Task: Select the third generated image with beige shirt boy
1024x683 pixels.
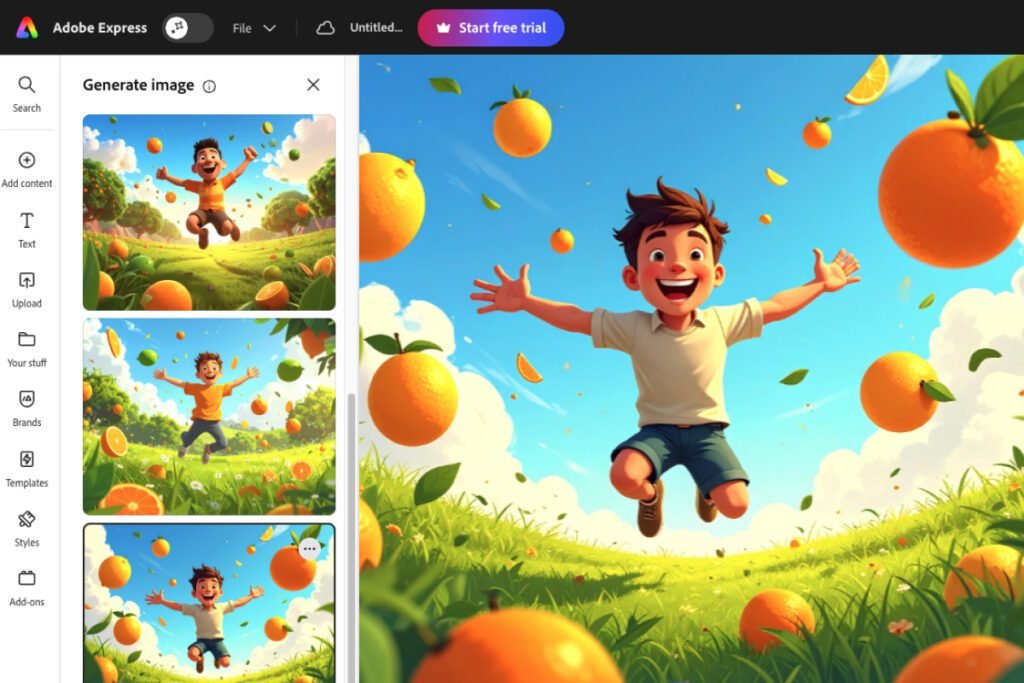Action: 209,603
